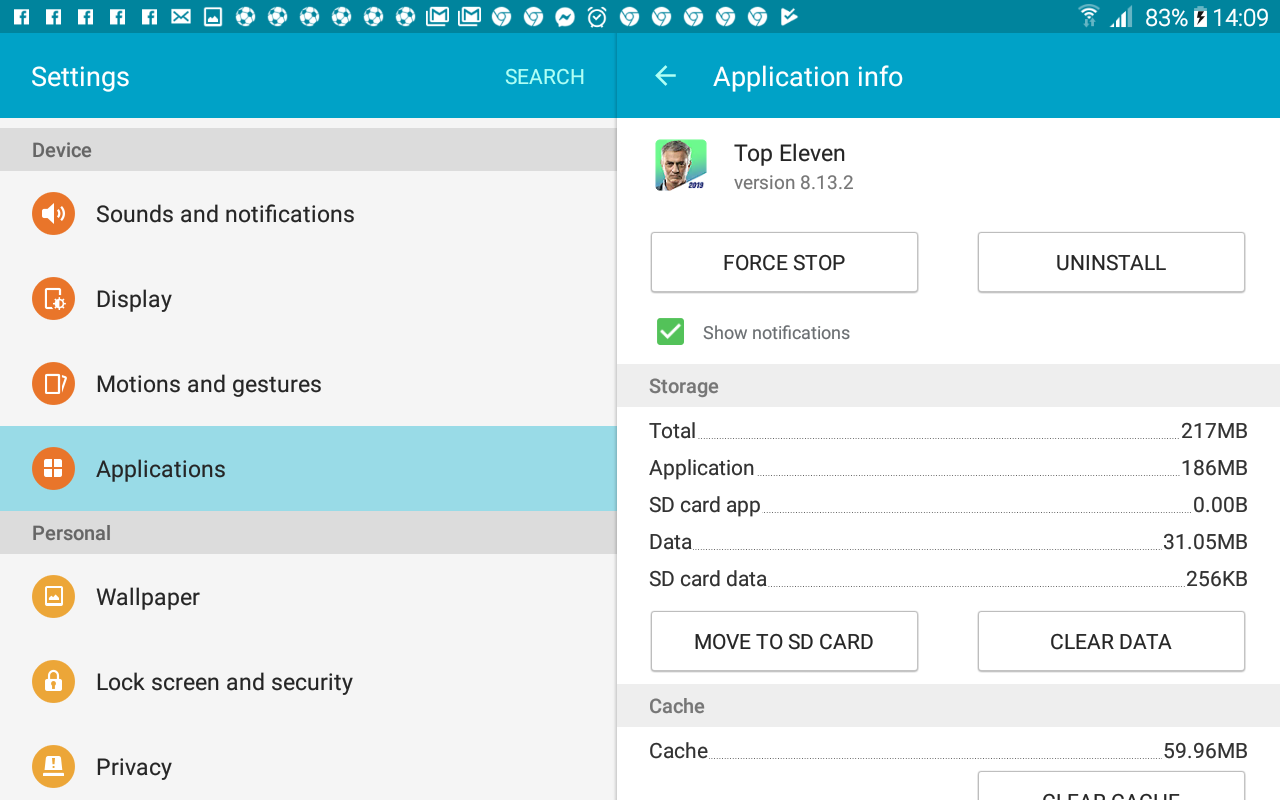Tap the Wallpaper picture icon
Viewport: 1280px width, 800px height.
53,597
